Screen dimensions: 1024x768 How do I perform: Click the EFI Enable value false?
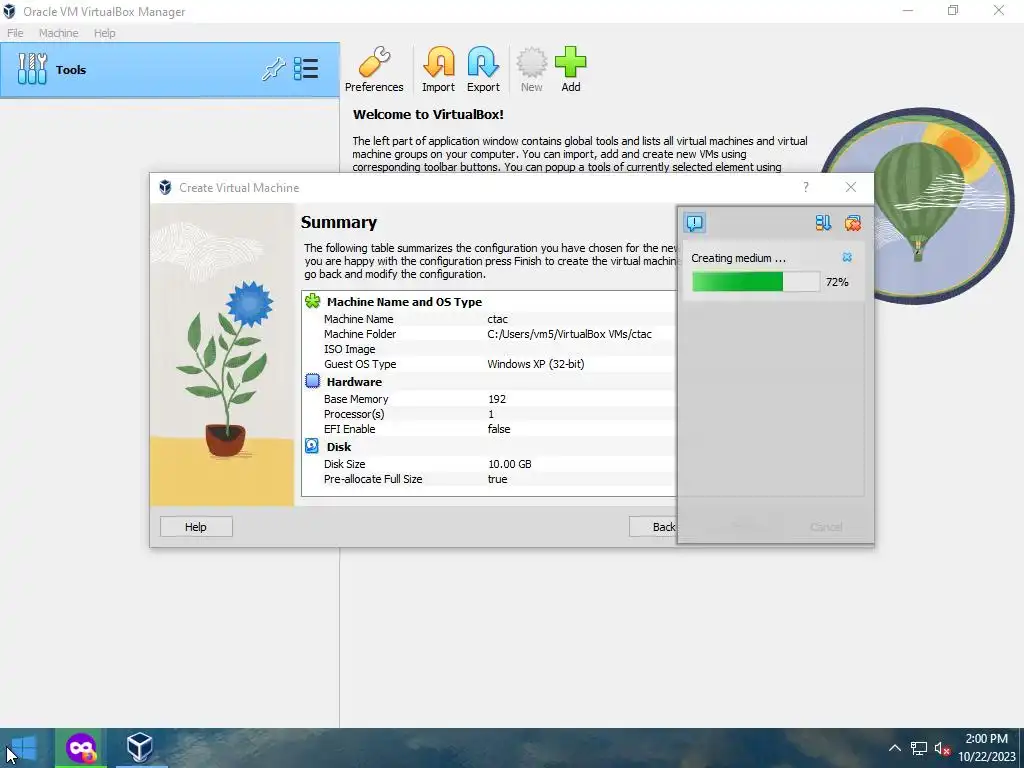(499, 429)
